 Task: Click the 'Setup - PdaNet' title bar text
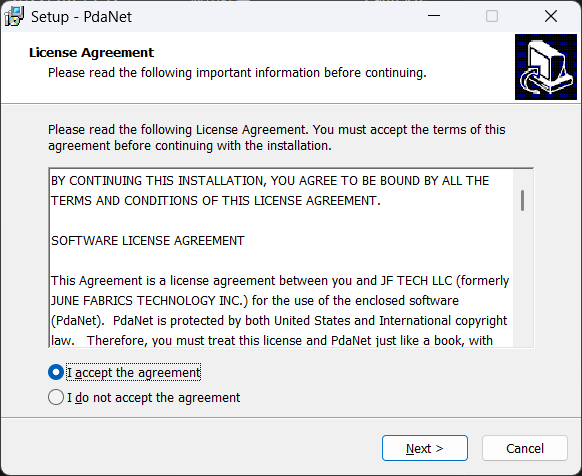click(x=81, y=17)
